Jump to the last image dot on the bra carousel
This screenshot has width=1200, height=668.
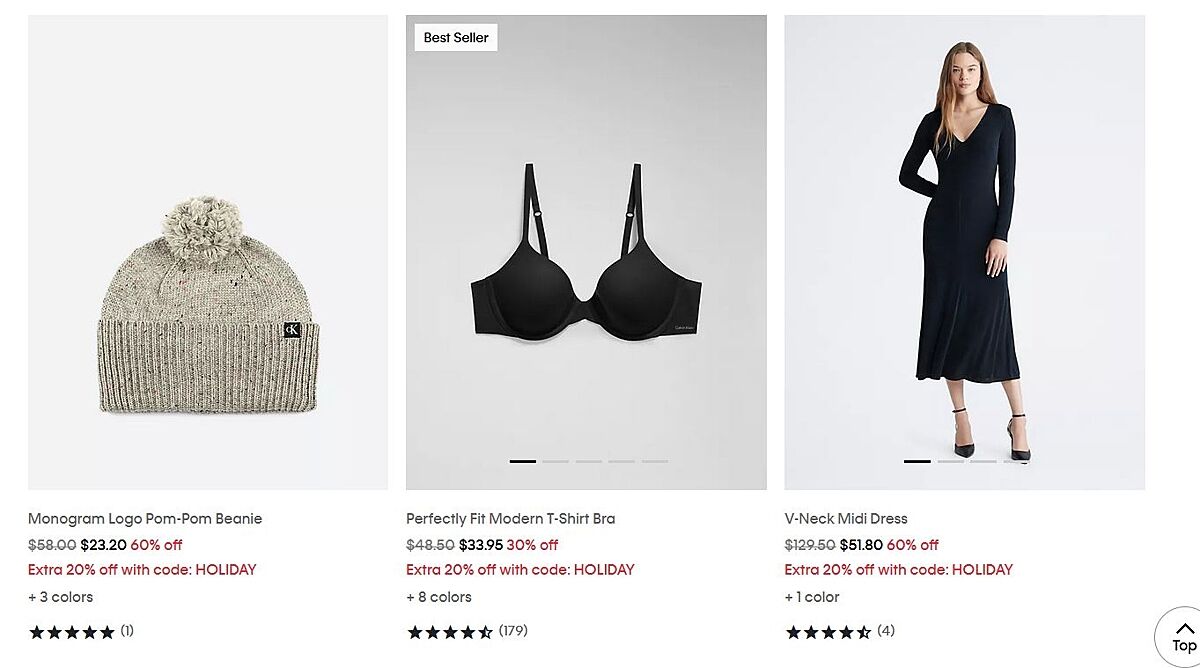click(655, 461)
